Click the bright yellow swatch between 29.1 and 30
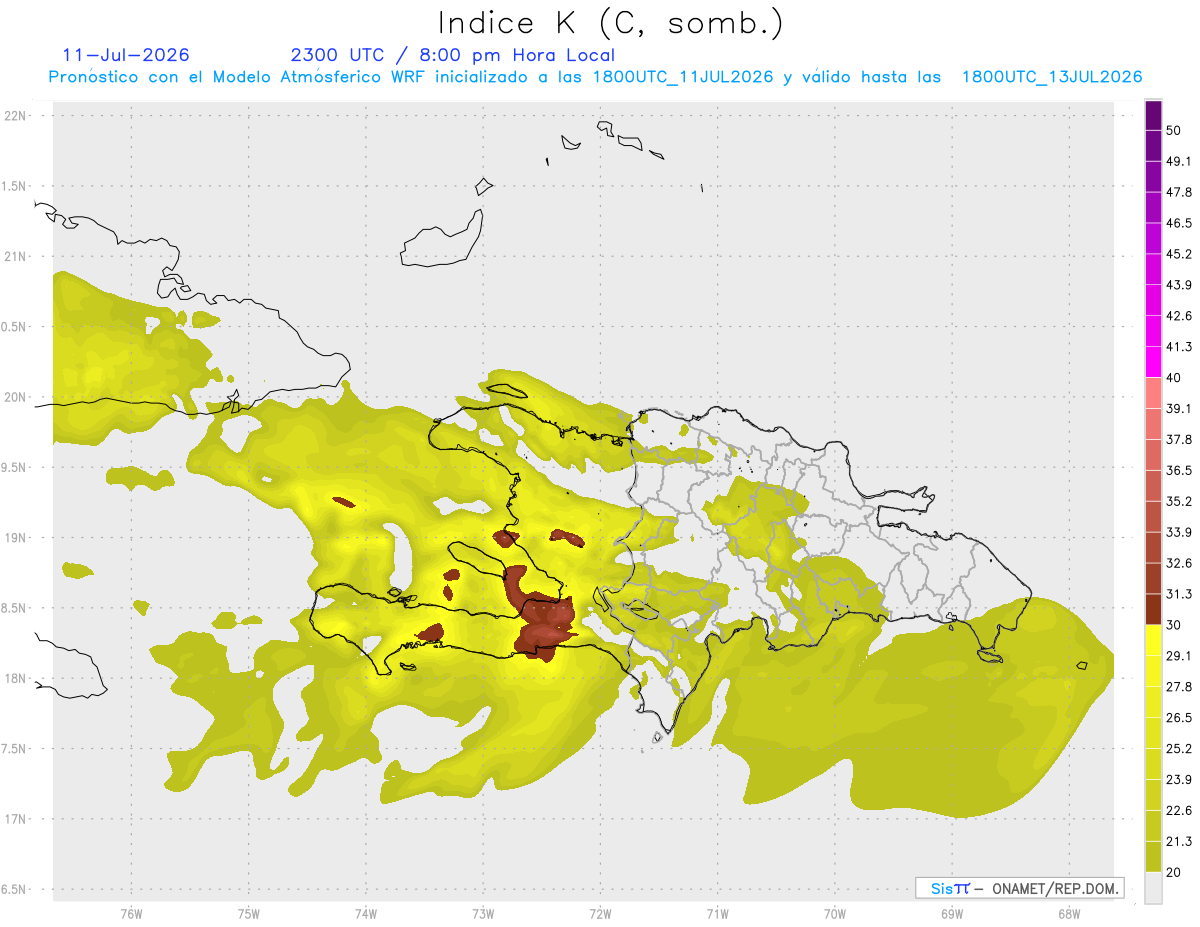The image size is (1200, 927). [x=1153, y=640]
